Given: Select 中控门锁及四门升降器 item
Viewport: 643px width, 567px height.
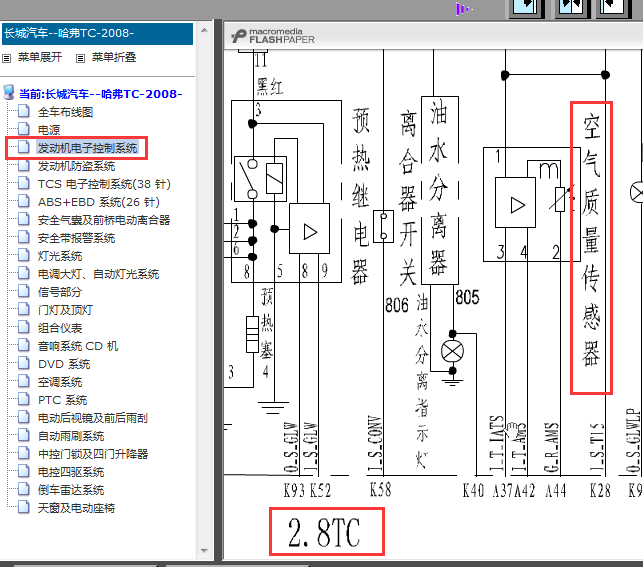Looking at the screenshot, I should click(93, 454).
